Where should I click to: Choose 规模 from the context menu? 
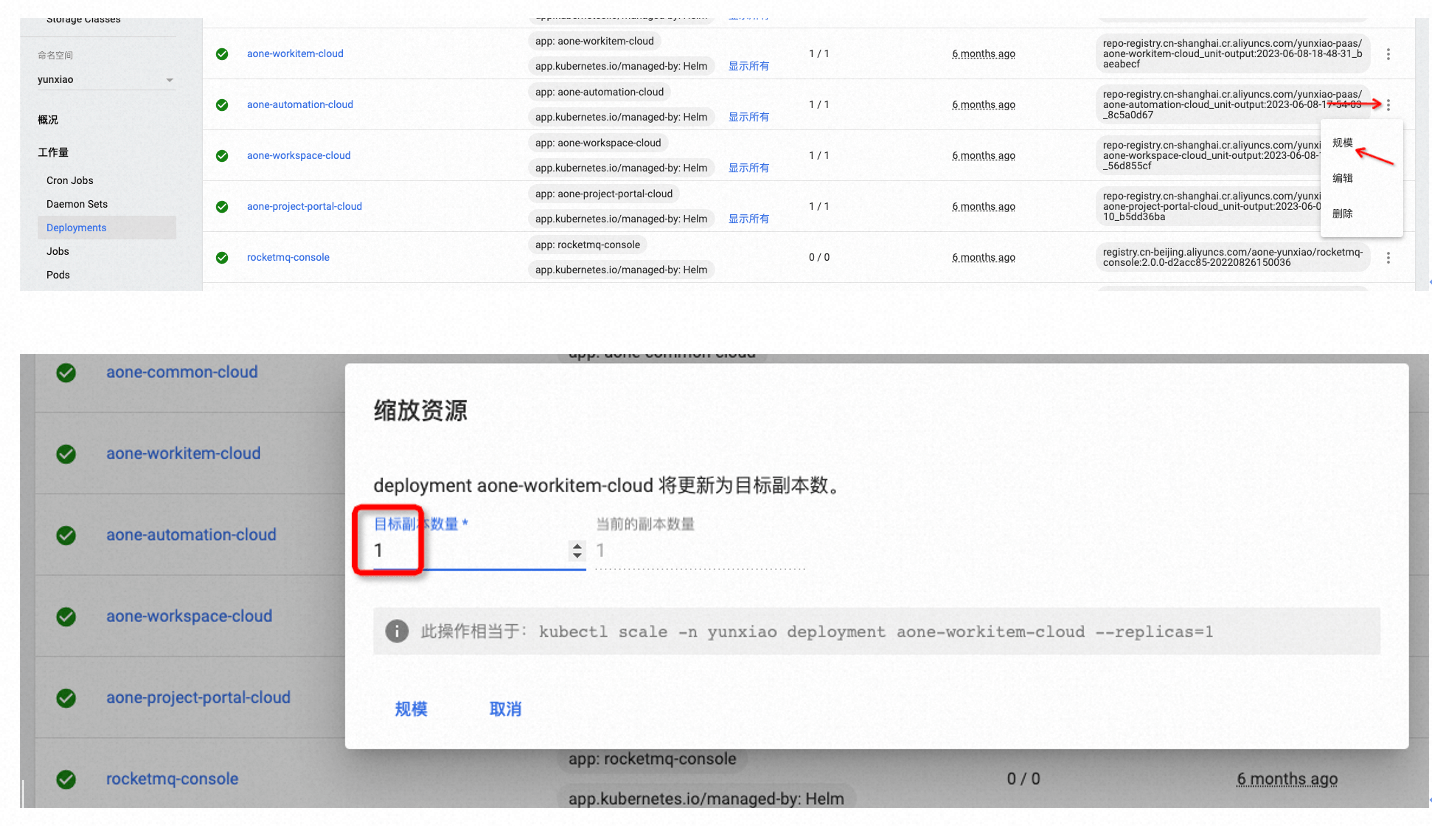[1342, 143]
